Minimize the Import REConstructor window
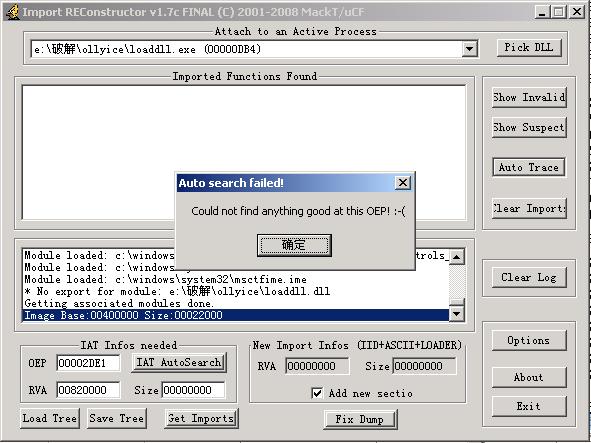Image resolution: width=591 pixels, height=443 pixels. coord(542,12)
